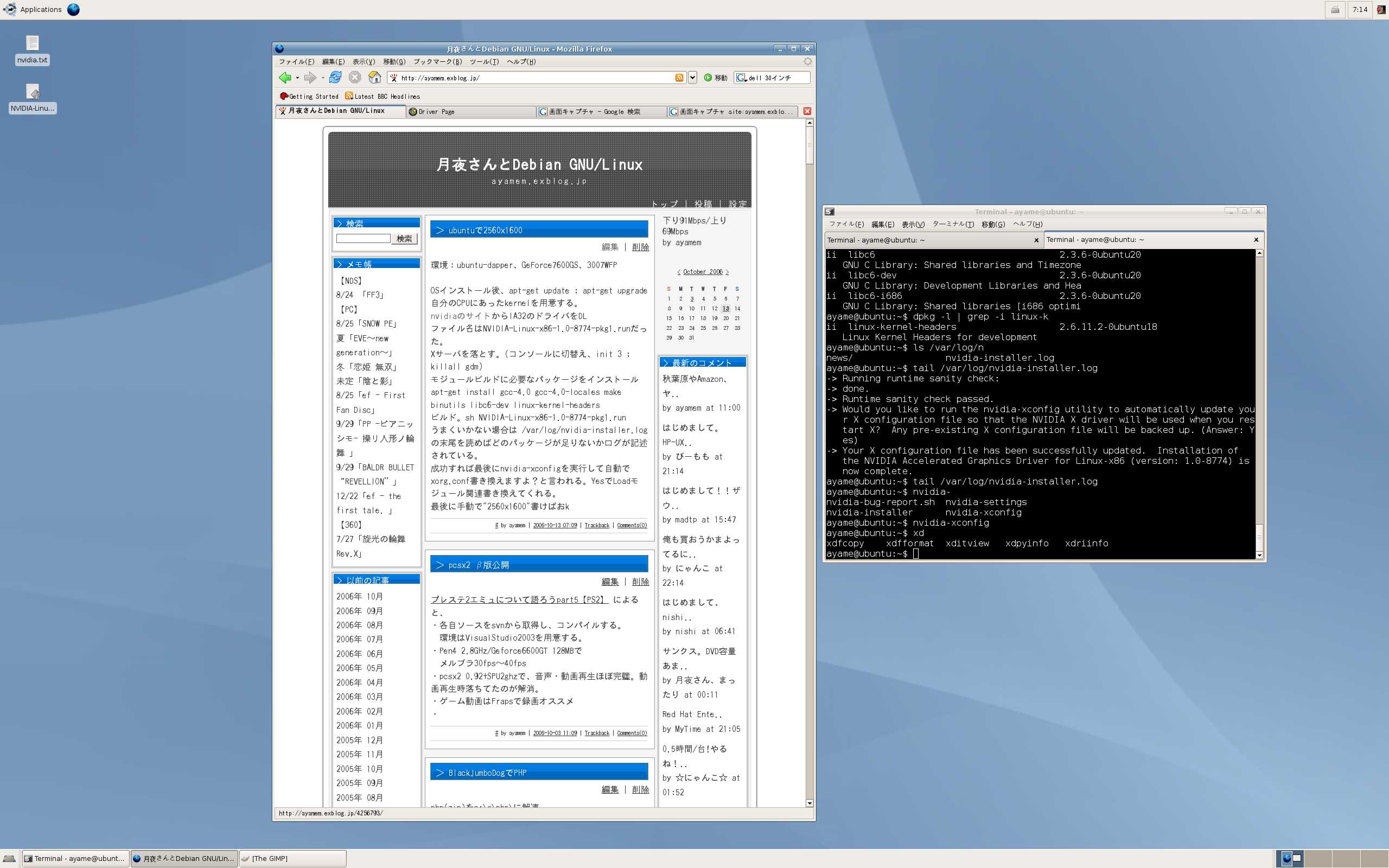This screenshot has width=1389, height=868.
Task: Click Firefox page scrollbar down arrow
Action: 810,803
